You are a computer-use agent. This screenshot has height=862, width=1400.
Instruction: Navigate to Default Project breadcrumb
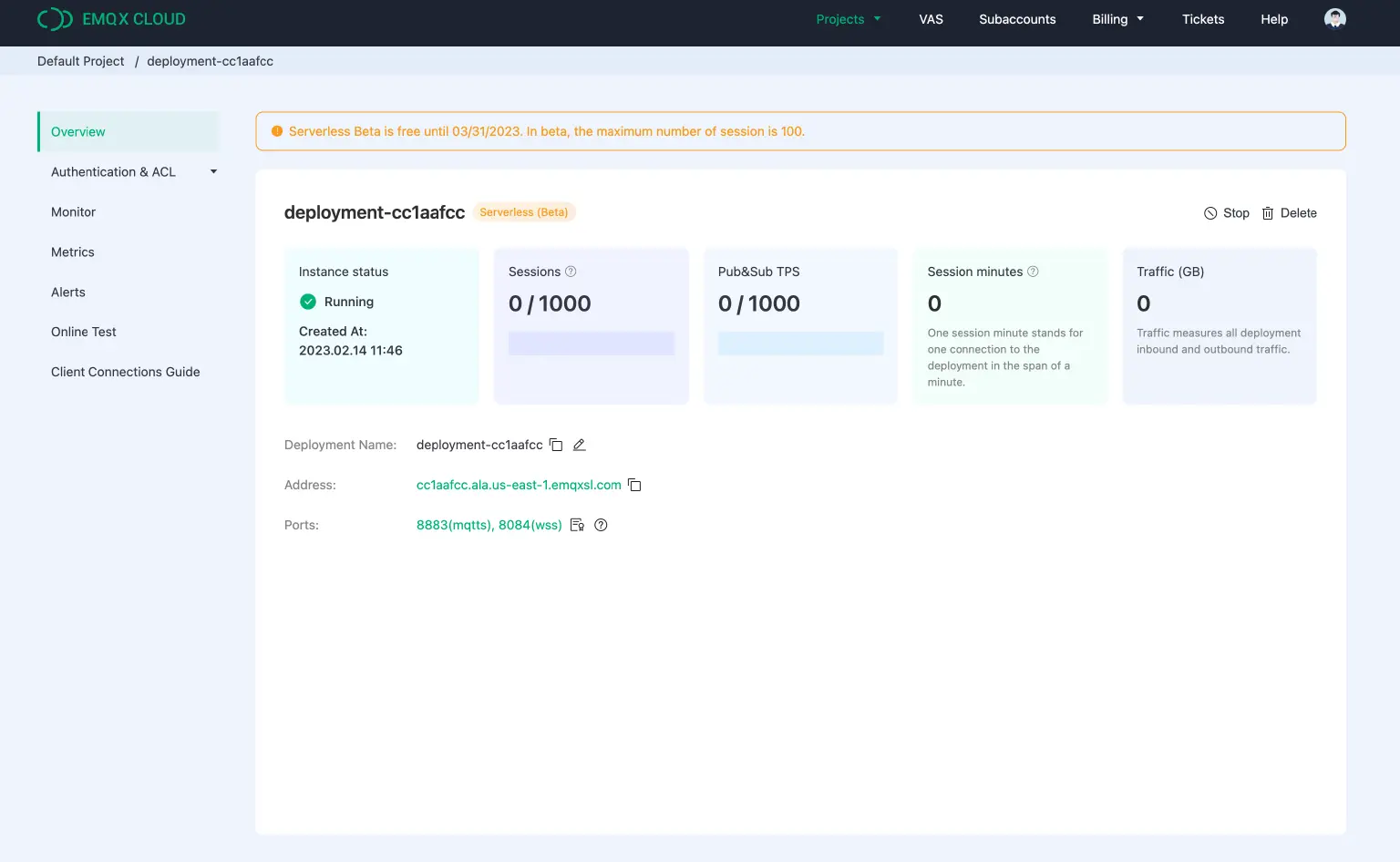tap(80, 60)
